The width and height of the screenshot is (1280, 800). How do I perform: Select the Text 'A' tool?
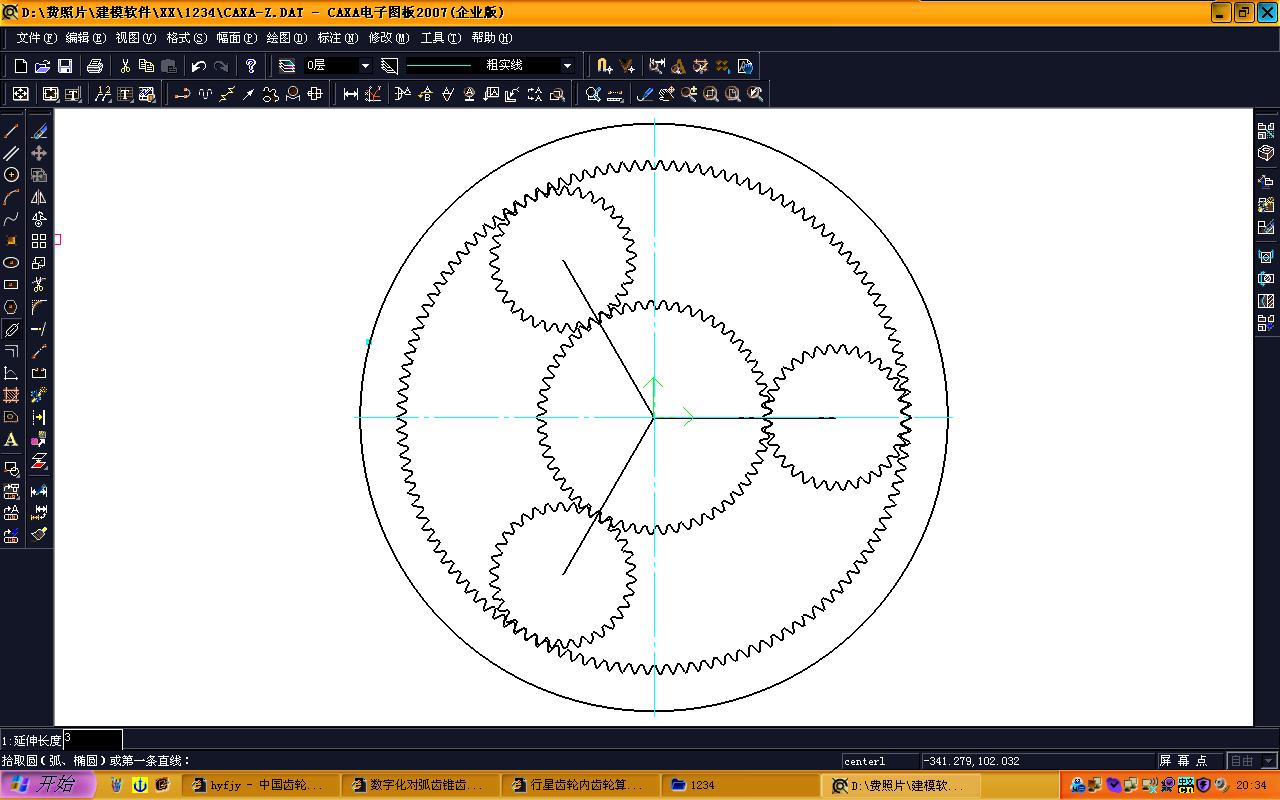[12, 439]
